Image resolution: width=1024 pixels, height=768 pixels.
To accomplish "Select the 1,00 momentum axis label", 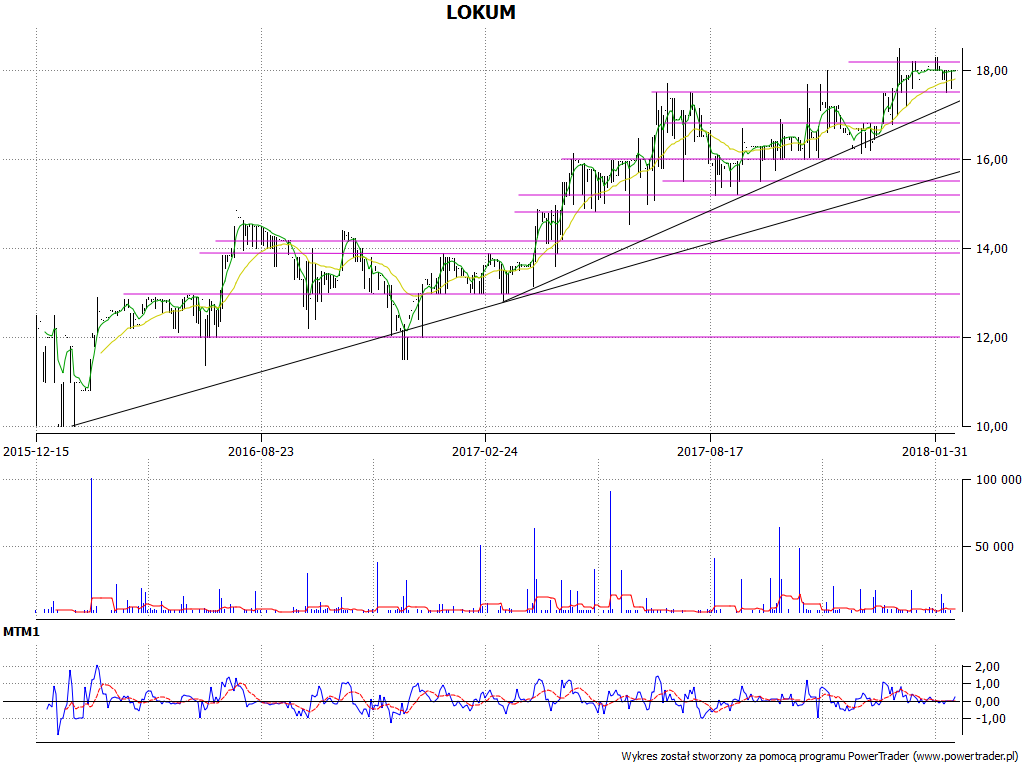I will pos(987,684).
